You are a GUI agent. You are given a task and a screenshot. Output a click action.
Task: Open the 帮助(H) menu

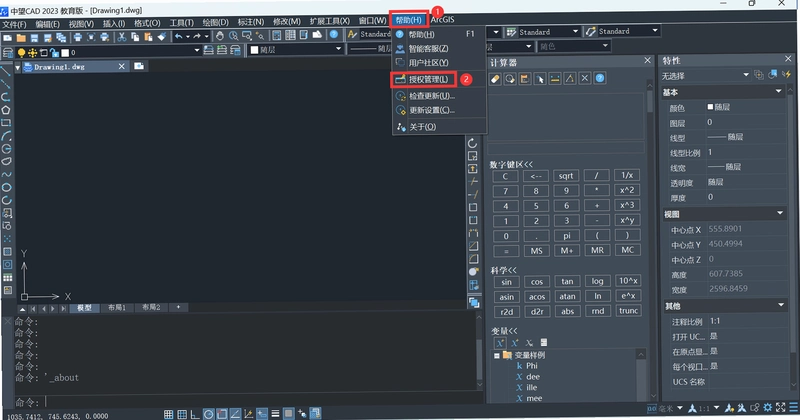[409, 20]
